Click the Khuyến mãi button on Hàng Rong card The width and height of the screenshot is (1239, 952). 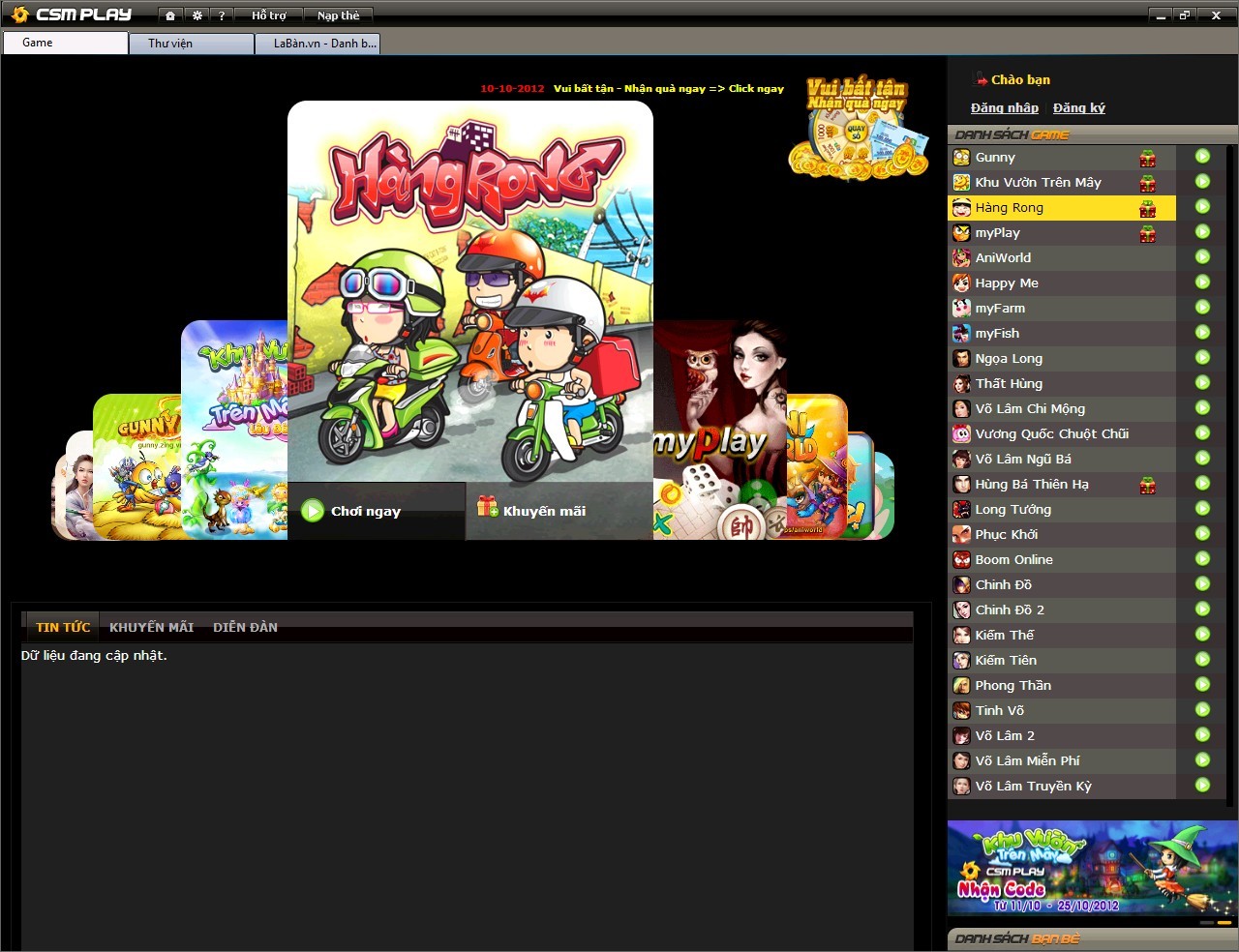(559, 511)
